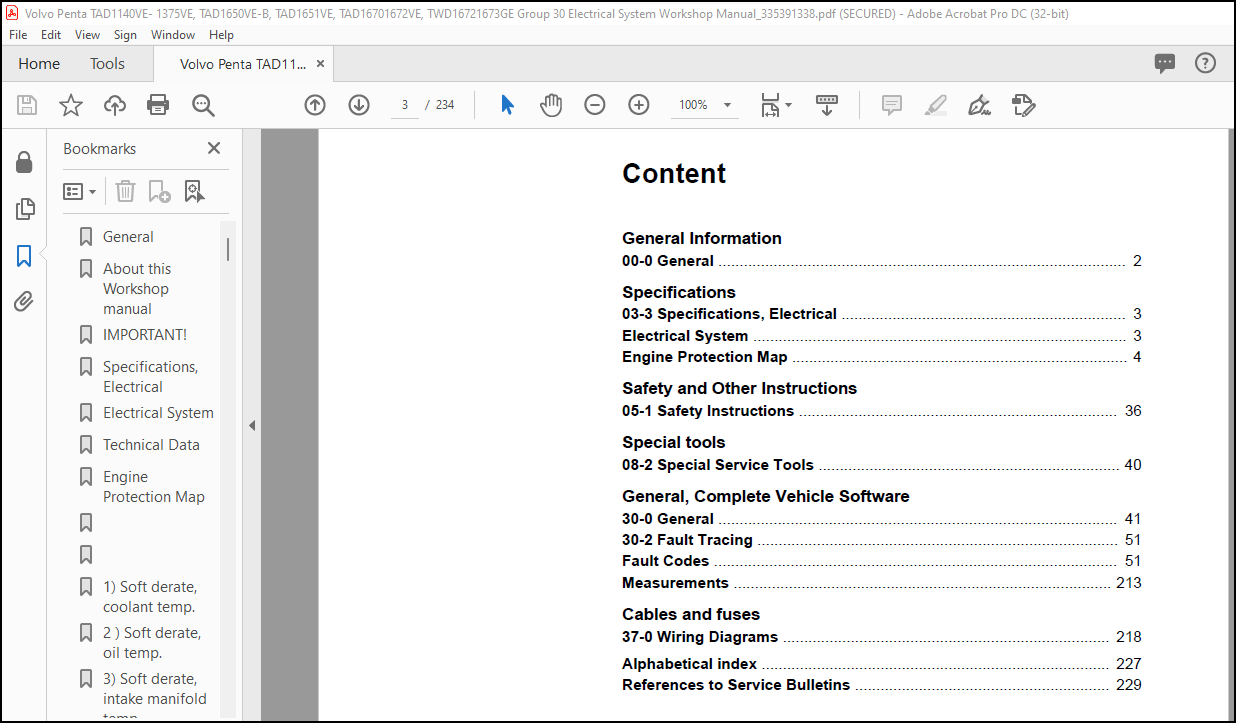
Task: Close the Bookmarks panel
Action: click(x=213, y=148)
